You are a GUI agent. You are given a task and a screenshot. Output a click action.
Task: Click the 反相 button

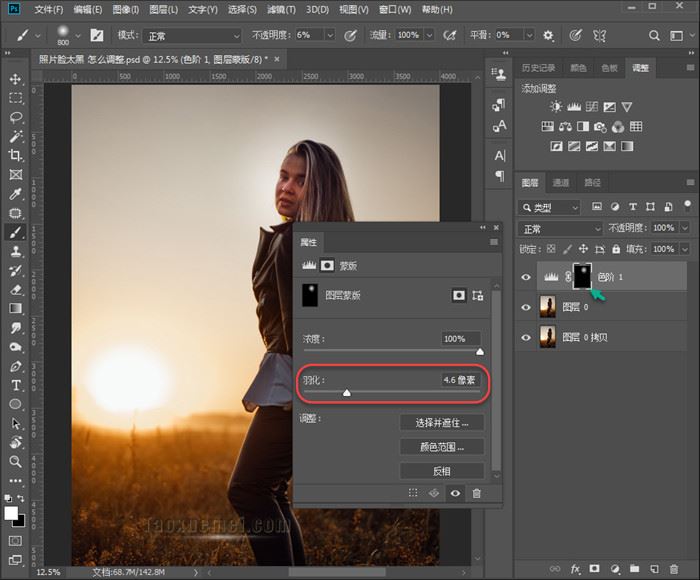[441, 471]
